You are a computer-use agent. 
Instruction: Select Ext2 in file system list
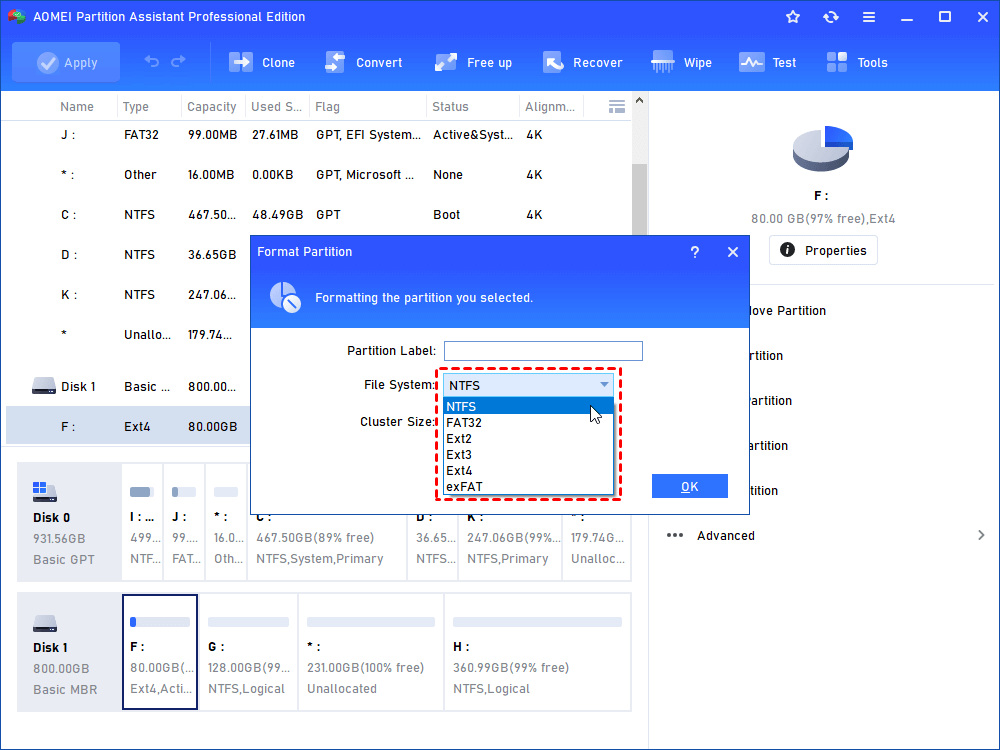coord(528,439)
